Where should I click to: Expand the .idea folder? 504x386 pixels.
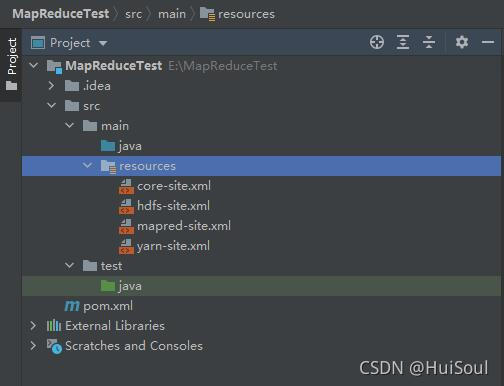click(51, 86)
